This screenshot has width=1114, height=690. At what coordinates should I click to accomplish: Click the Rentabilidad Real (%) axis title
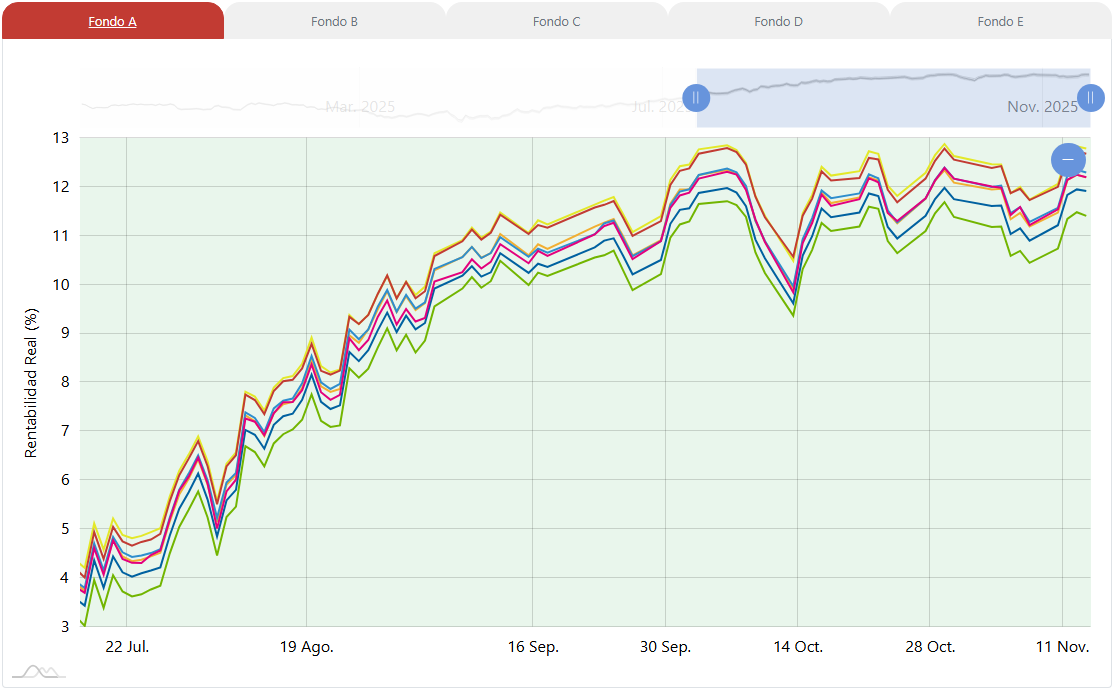pyautogui.click(x=31, y=382)
